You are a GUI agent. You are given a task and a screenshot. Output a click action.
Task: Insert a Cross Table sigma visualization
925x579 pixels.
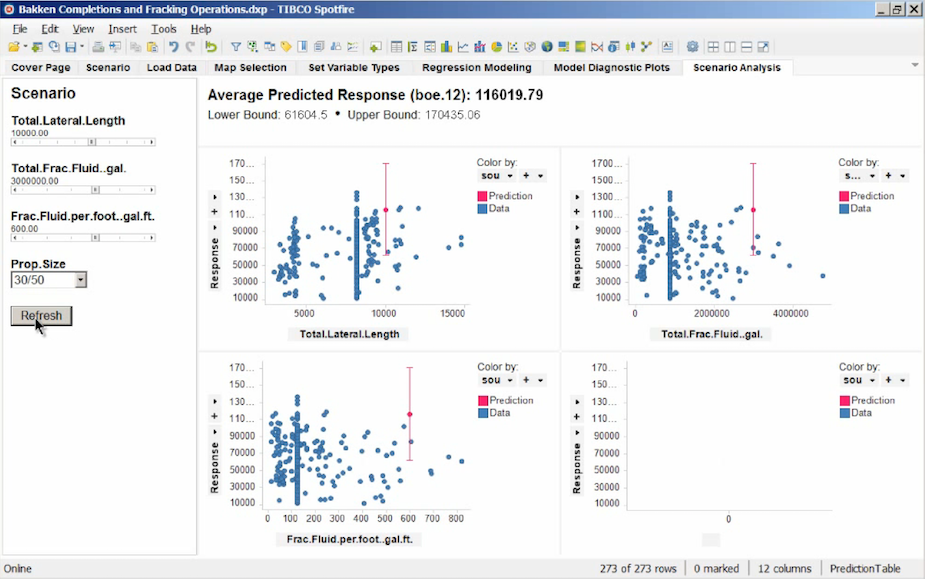tap(413, 47)
